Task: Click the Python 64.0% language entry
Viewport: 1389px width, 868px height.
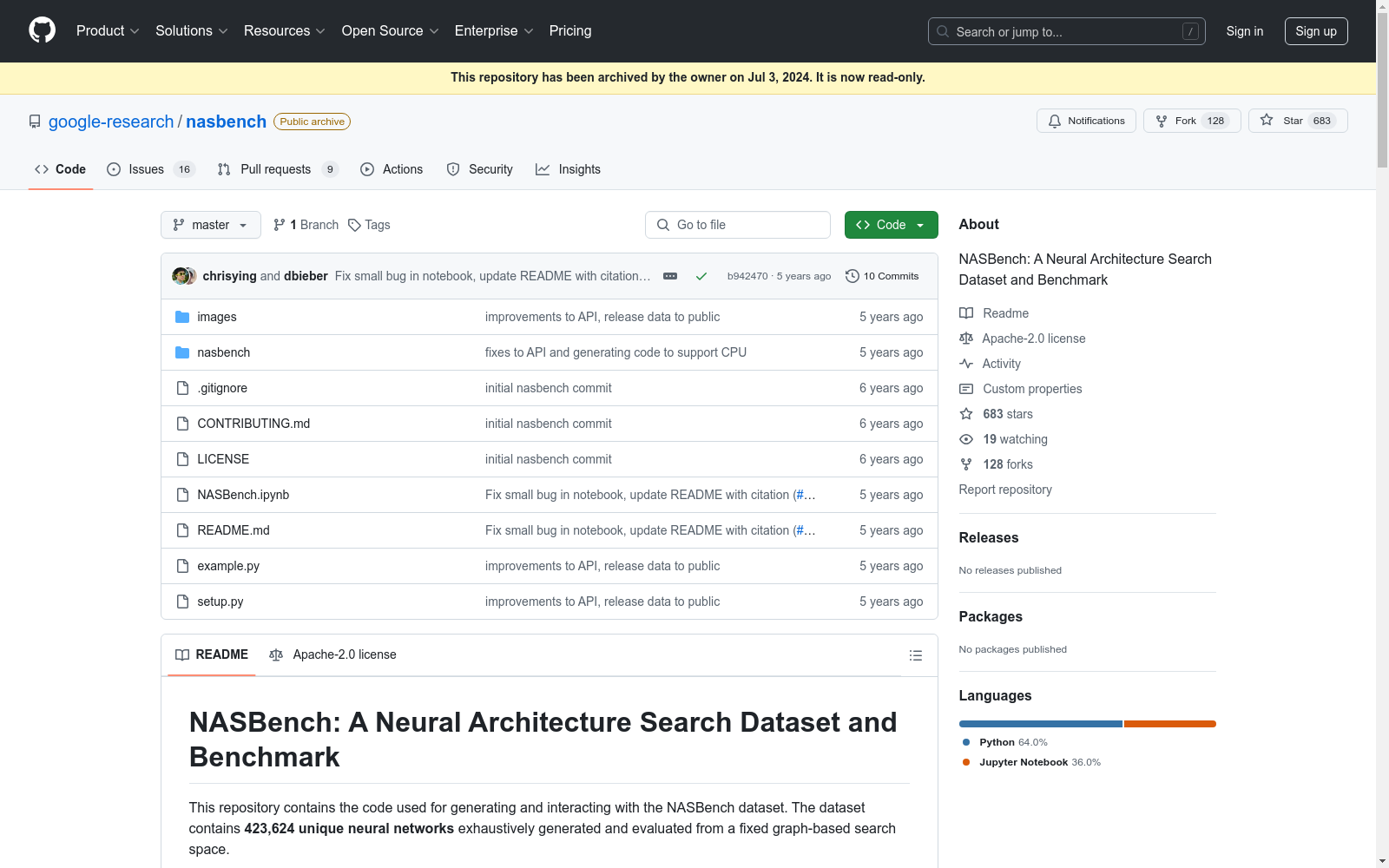Action: click(1005, 742)
